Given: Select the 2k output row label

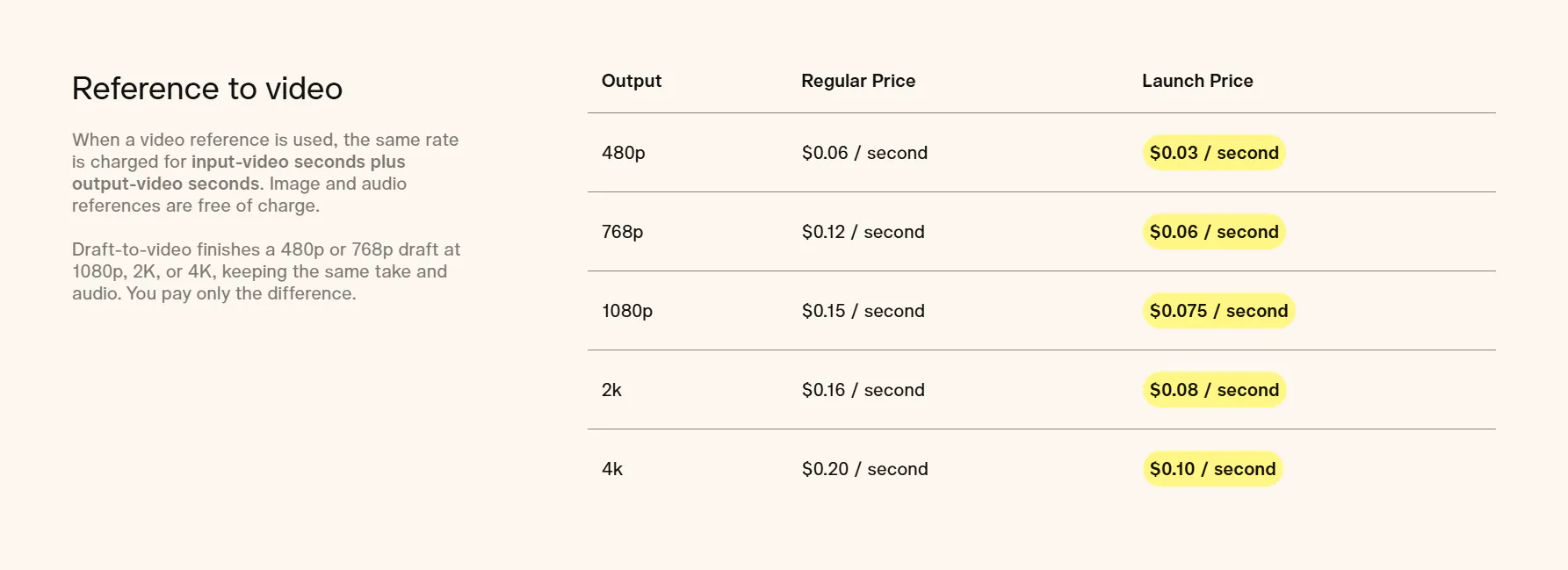Looking at the screenshot, I should (611, 390).
